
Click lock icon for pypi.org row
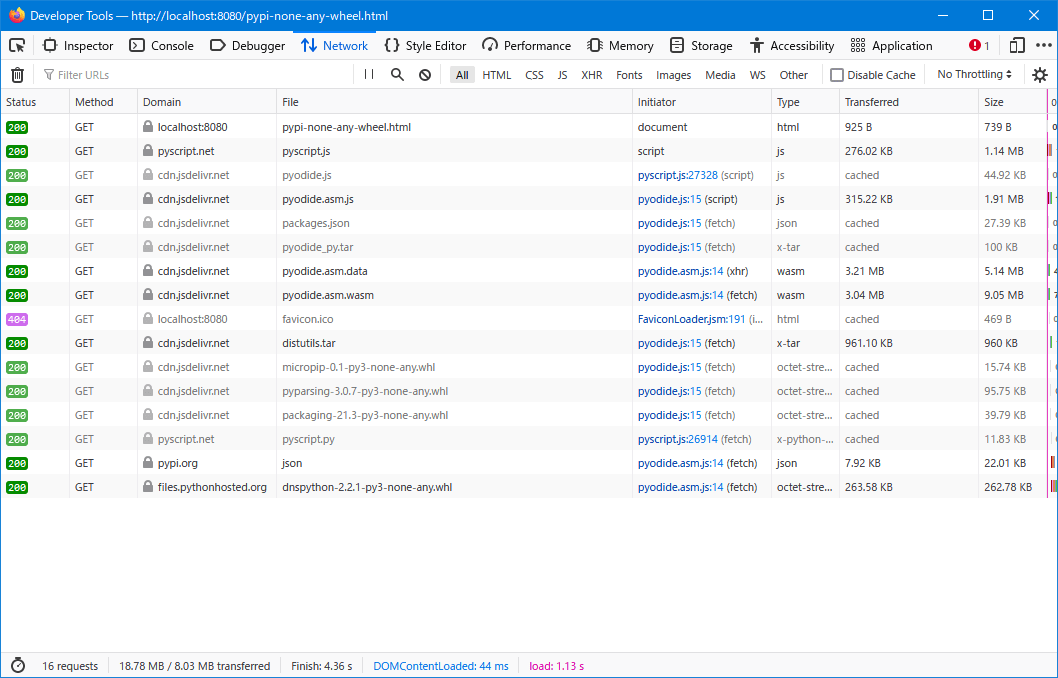click(148, 463)
